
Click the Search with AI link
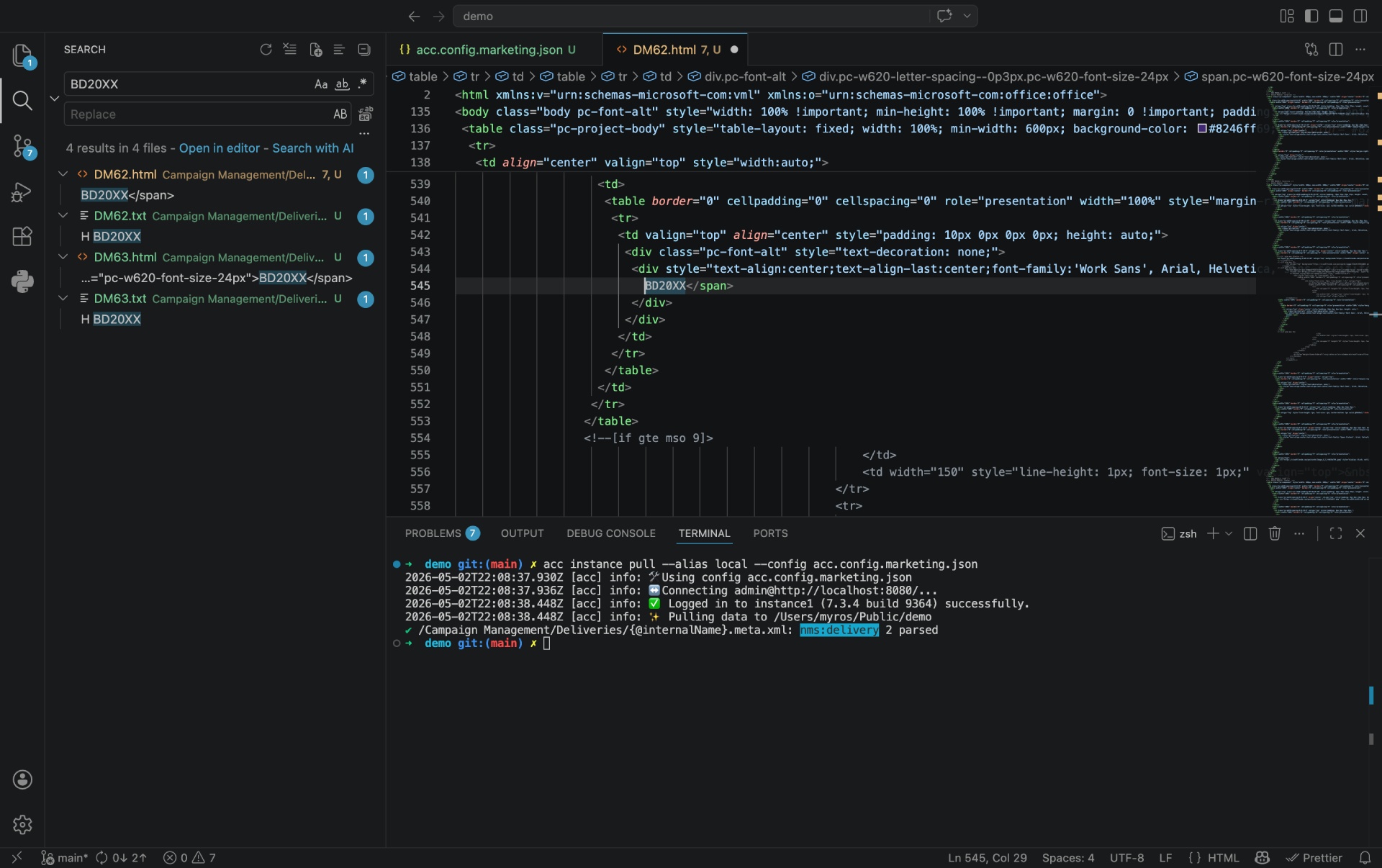coord(313,148)
